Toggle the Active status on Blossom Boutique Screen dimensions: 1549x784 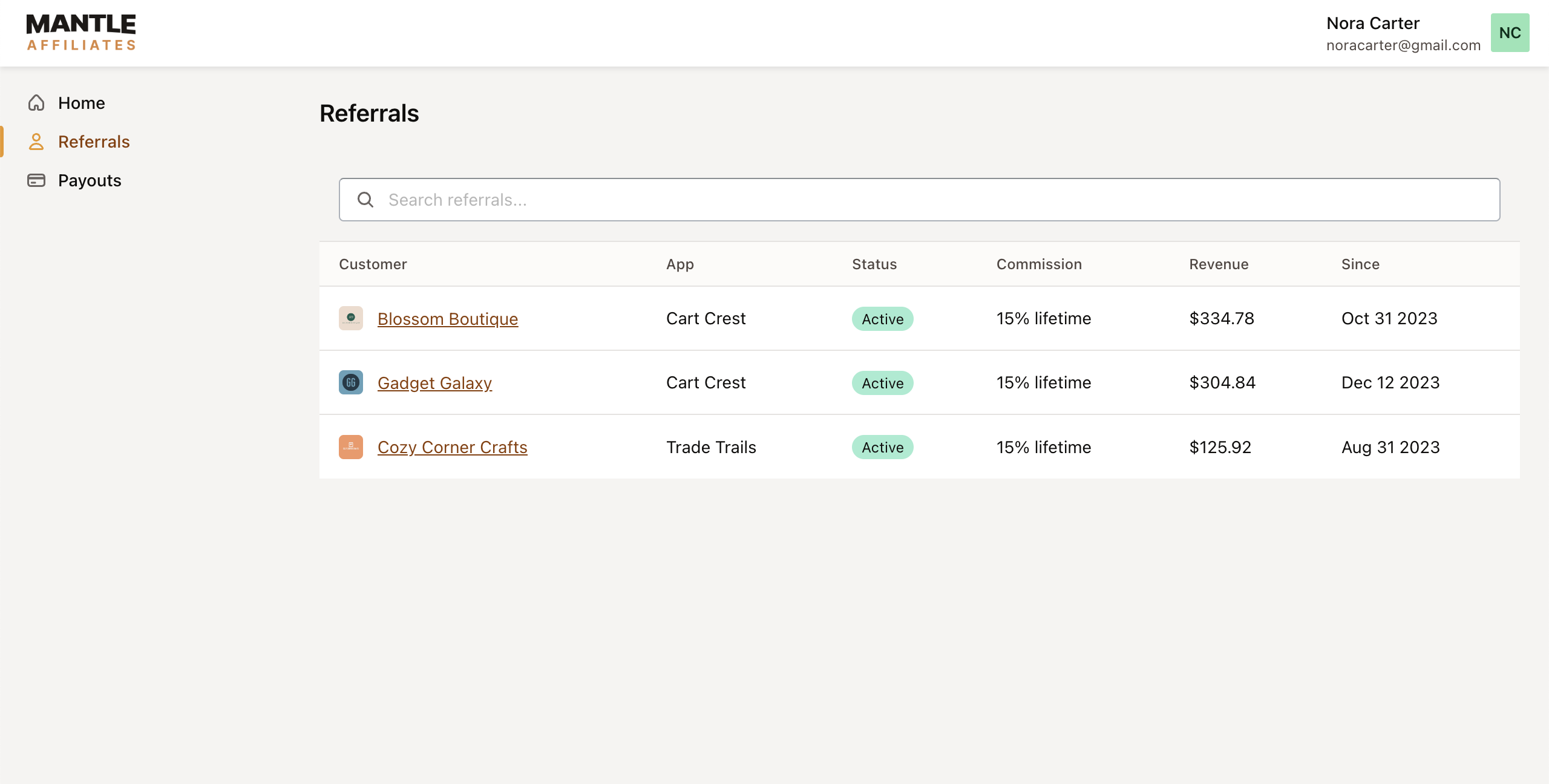882,319
